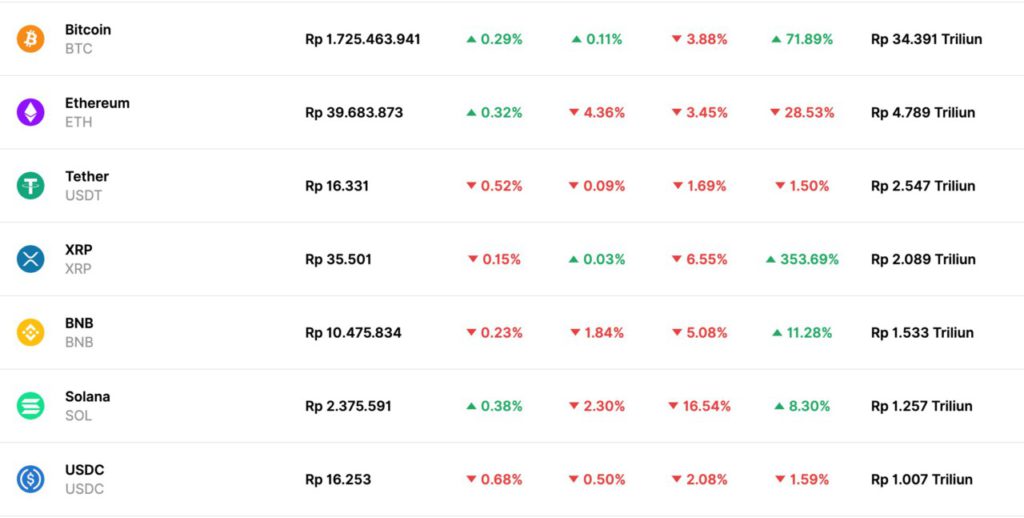Select the Tether coin name
The height and width of the screenshot is (518, 1024).
(87, 177)
